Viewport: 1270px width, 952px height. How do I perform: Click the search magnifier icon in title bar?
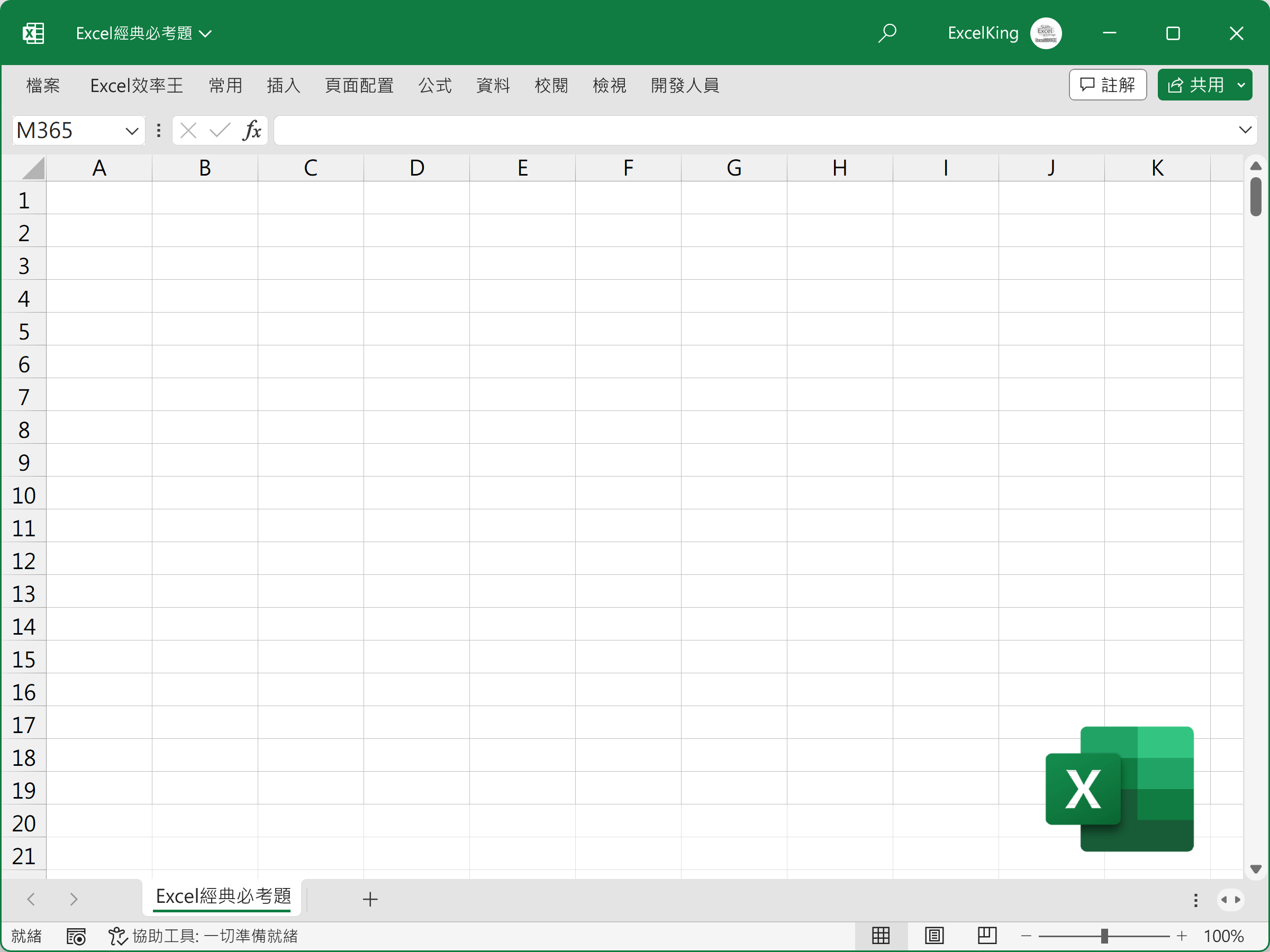coord(887,33)
